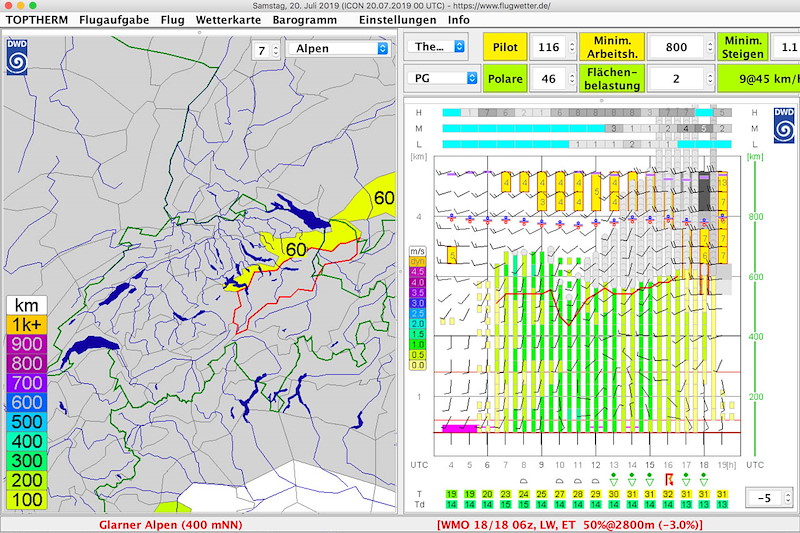
Task: Click the 4.5 m/s legend swatch
Action: click(417, 272)
